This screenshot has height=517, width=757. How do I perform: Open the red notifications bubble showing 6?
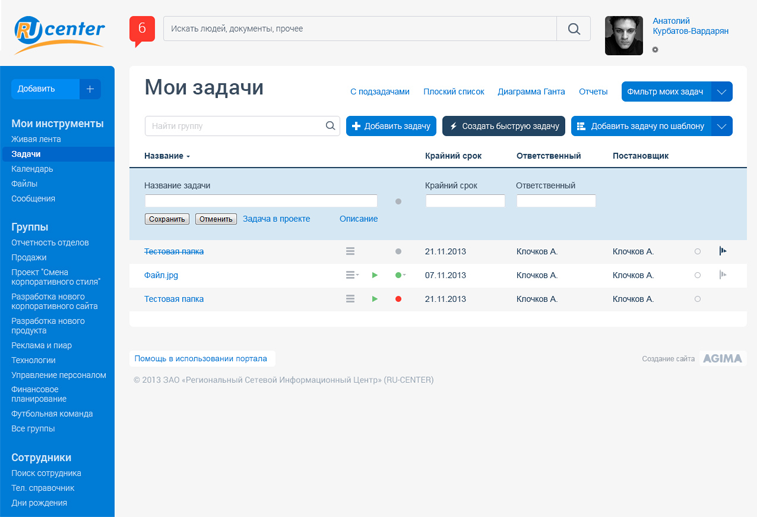click(142, 30)
